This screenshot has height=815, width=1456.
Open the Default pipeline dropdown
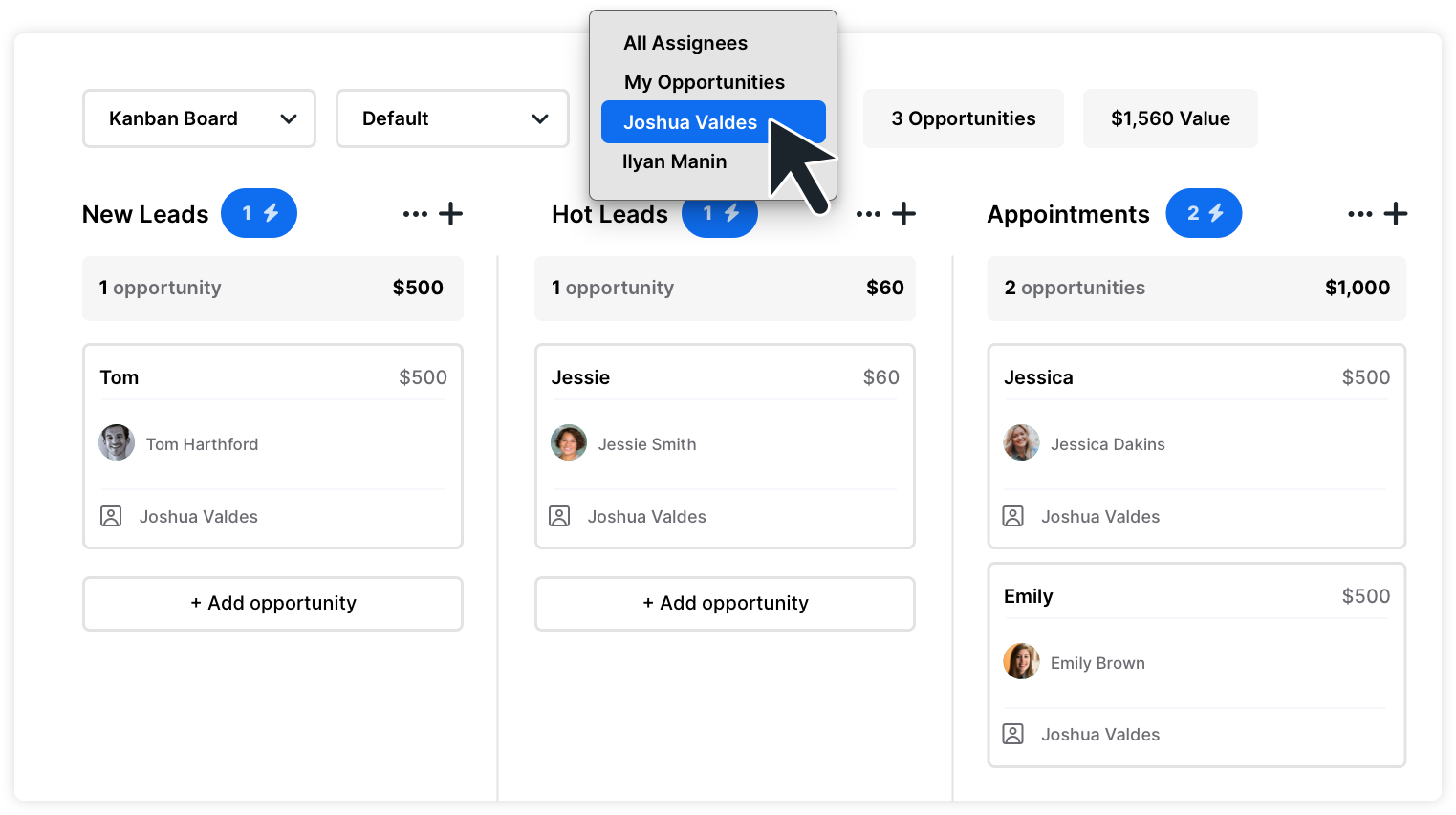point(451,118)
